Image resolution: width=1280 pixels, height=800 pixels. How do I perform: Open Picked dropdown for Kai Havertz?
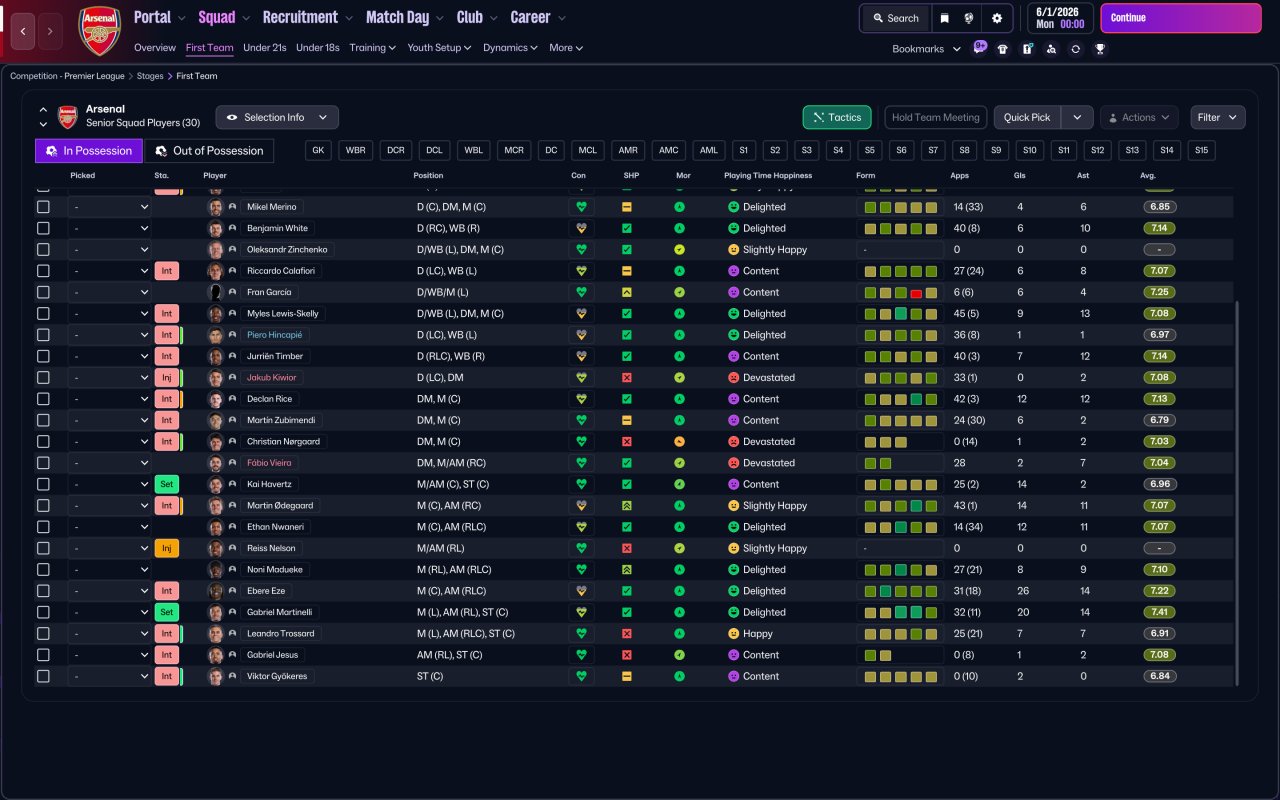click(110, 484)
